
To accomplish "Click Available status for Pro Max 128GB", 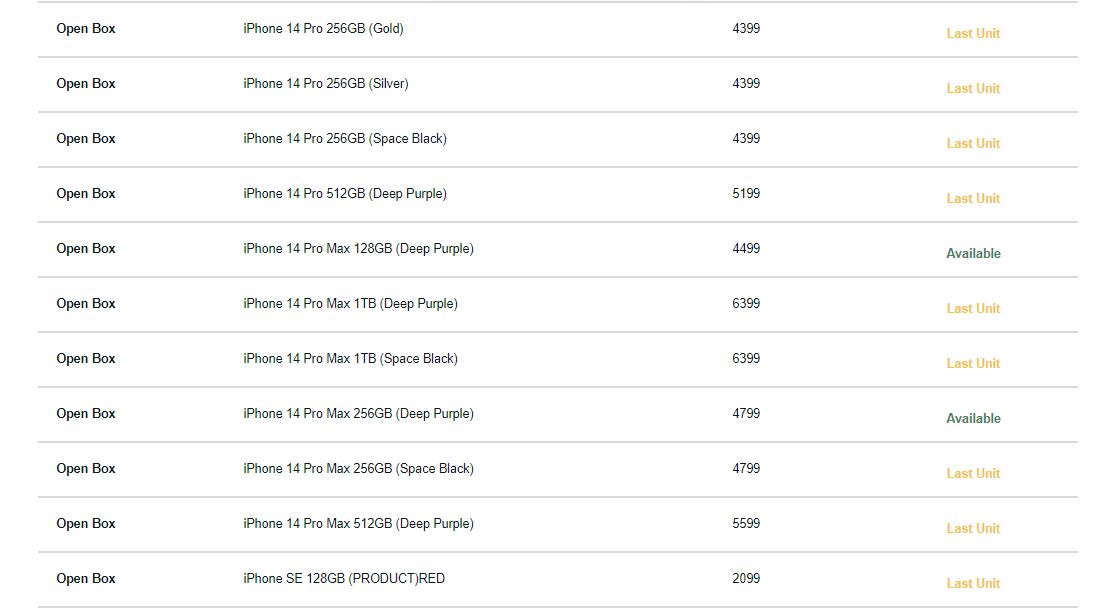I will coord(973,253).
